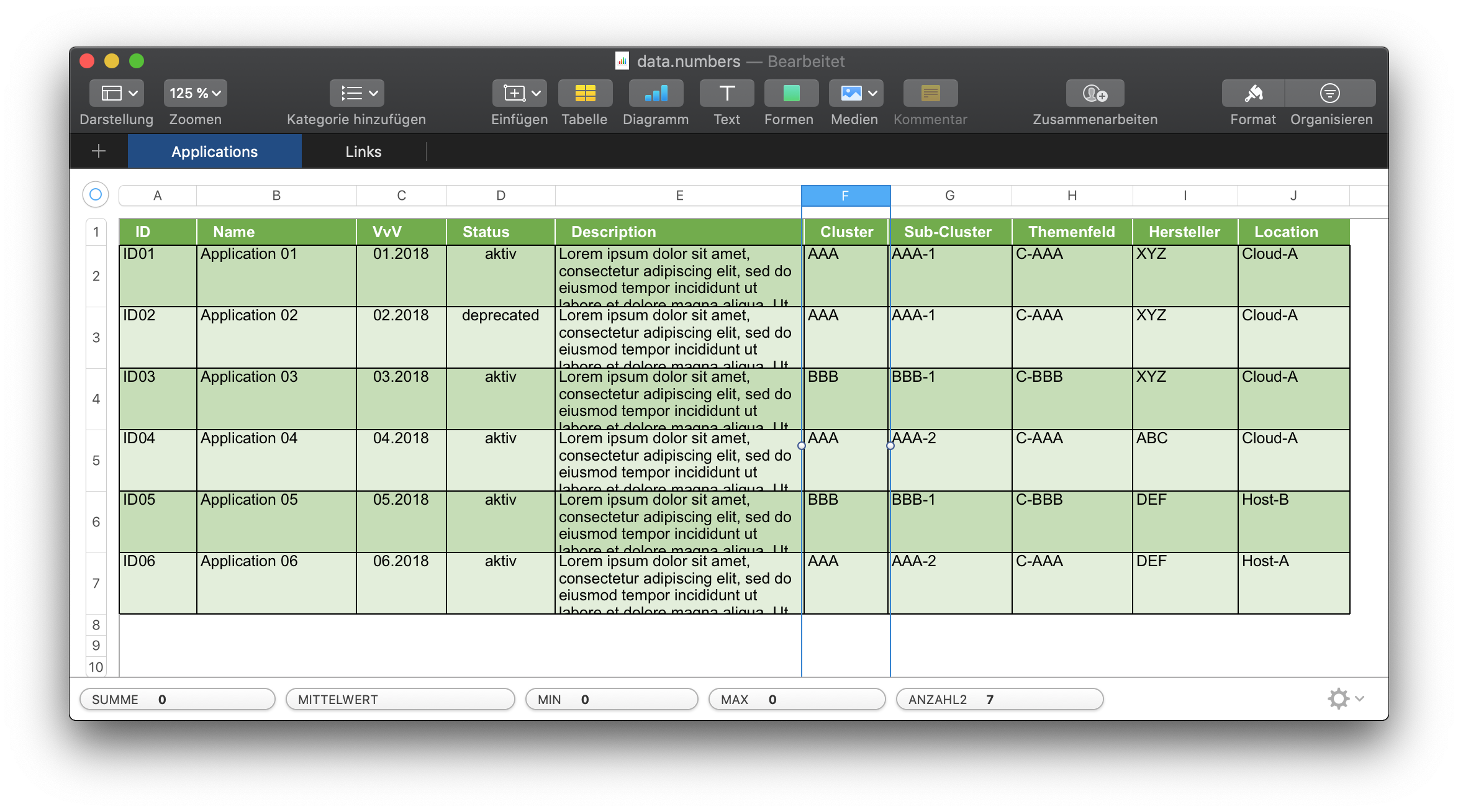The height and width of the screenshot is (812, 1458).
Task: Open the Einfügen insert dropdown
Action: [x=520, y=94]
